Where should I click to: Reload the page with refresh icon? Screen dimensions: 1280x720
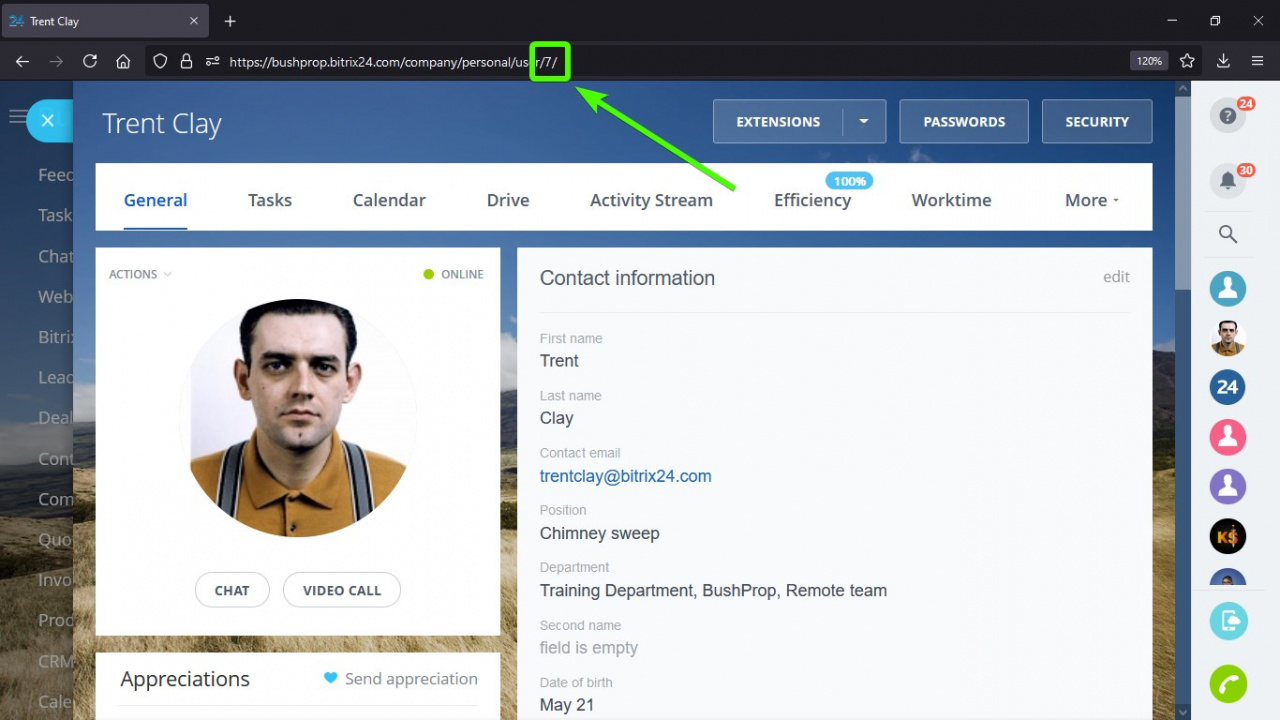[x=90, y=61]
